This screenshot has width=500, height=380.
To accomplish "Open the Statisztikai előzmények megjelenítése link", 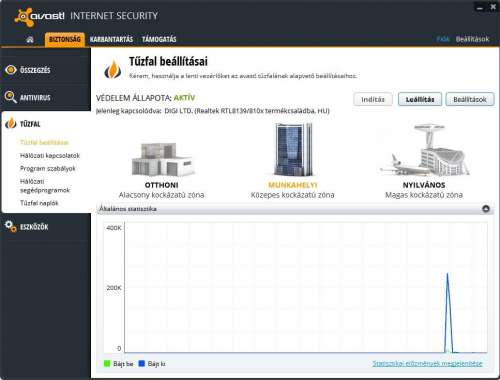I will click(x=427, y=363).
